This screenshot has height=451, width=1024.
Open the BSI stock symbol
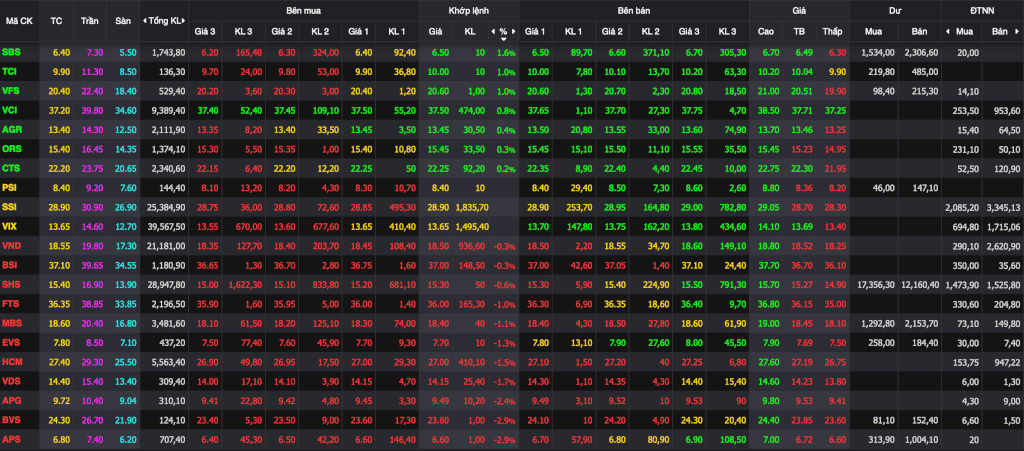pyautogui.click(x=10, y=264)
